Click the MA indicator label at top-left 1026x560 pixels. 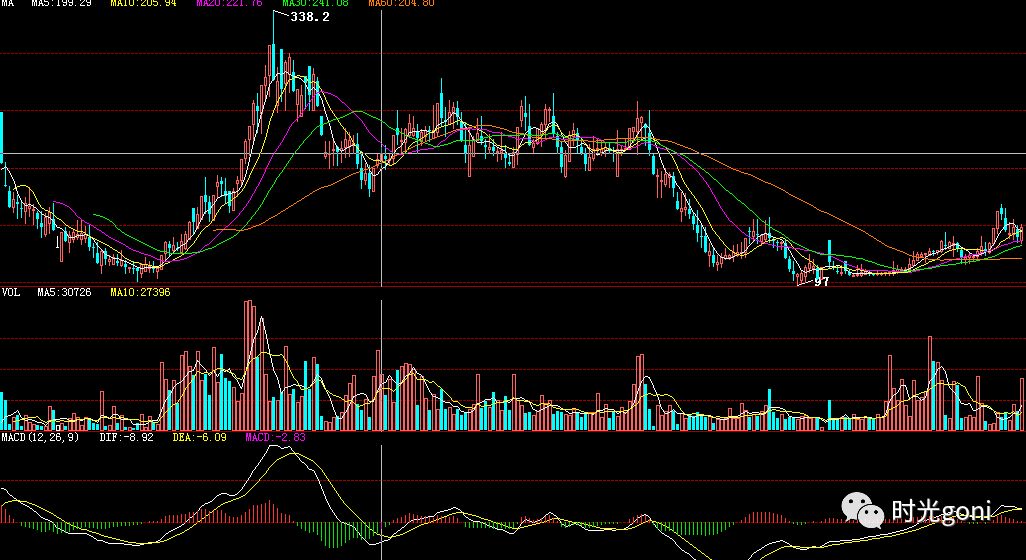[9, 4]
